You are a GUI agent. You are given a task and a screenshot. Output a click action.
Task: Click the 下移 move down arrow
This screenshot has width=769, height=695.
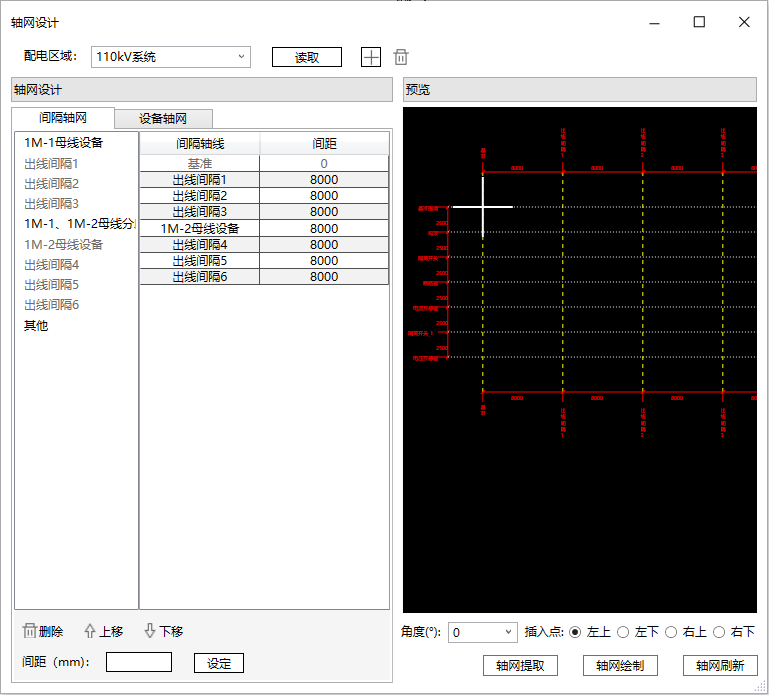pos(150,631)
